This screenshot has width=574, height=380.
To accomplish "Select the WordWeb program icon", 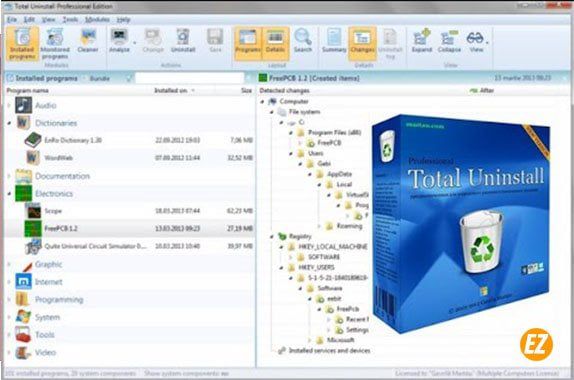I will pos(32,158).
